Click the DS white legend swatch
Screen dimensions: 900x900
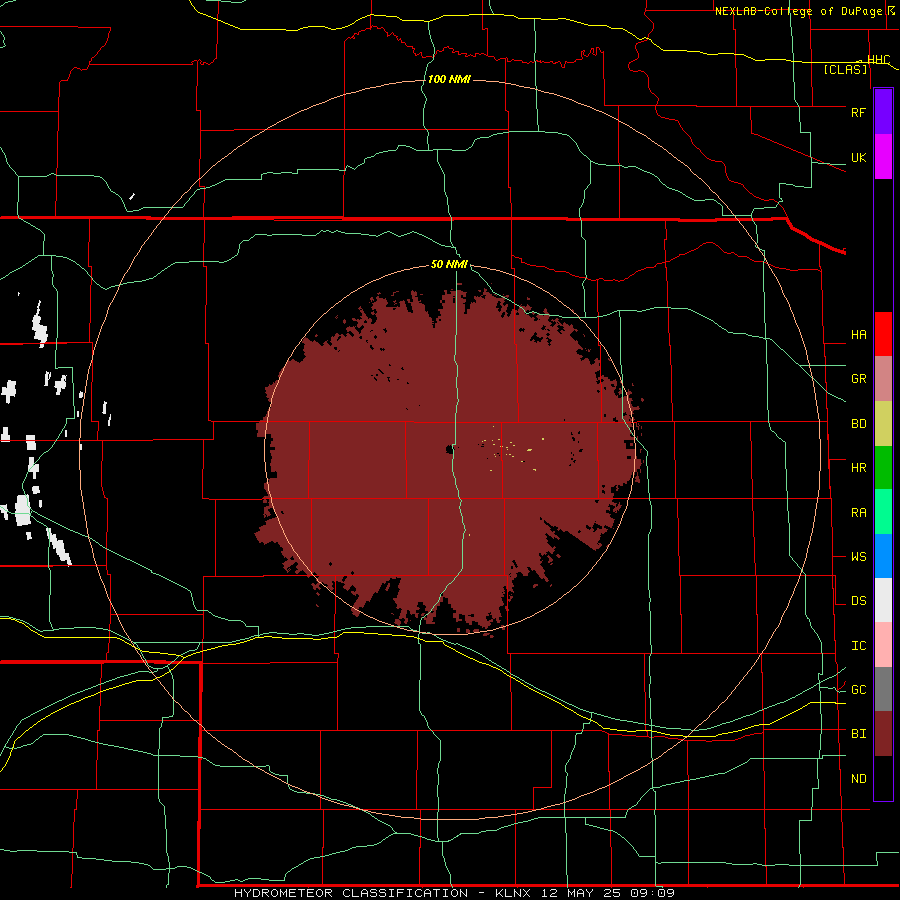pyautogui.click(x=883, y=600)
